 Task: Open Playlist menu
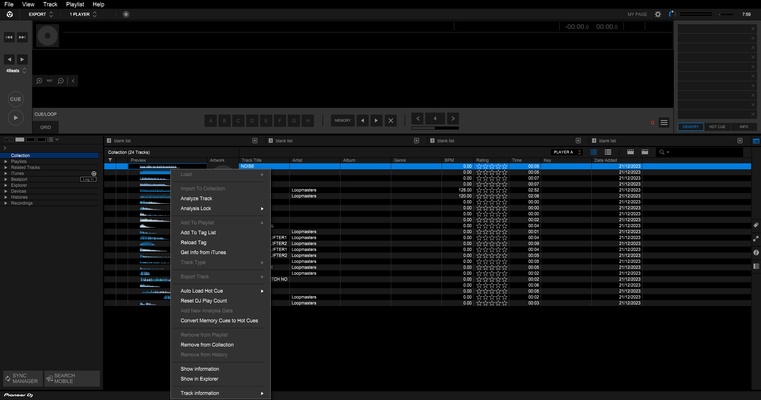(75, 4)
